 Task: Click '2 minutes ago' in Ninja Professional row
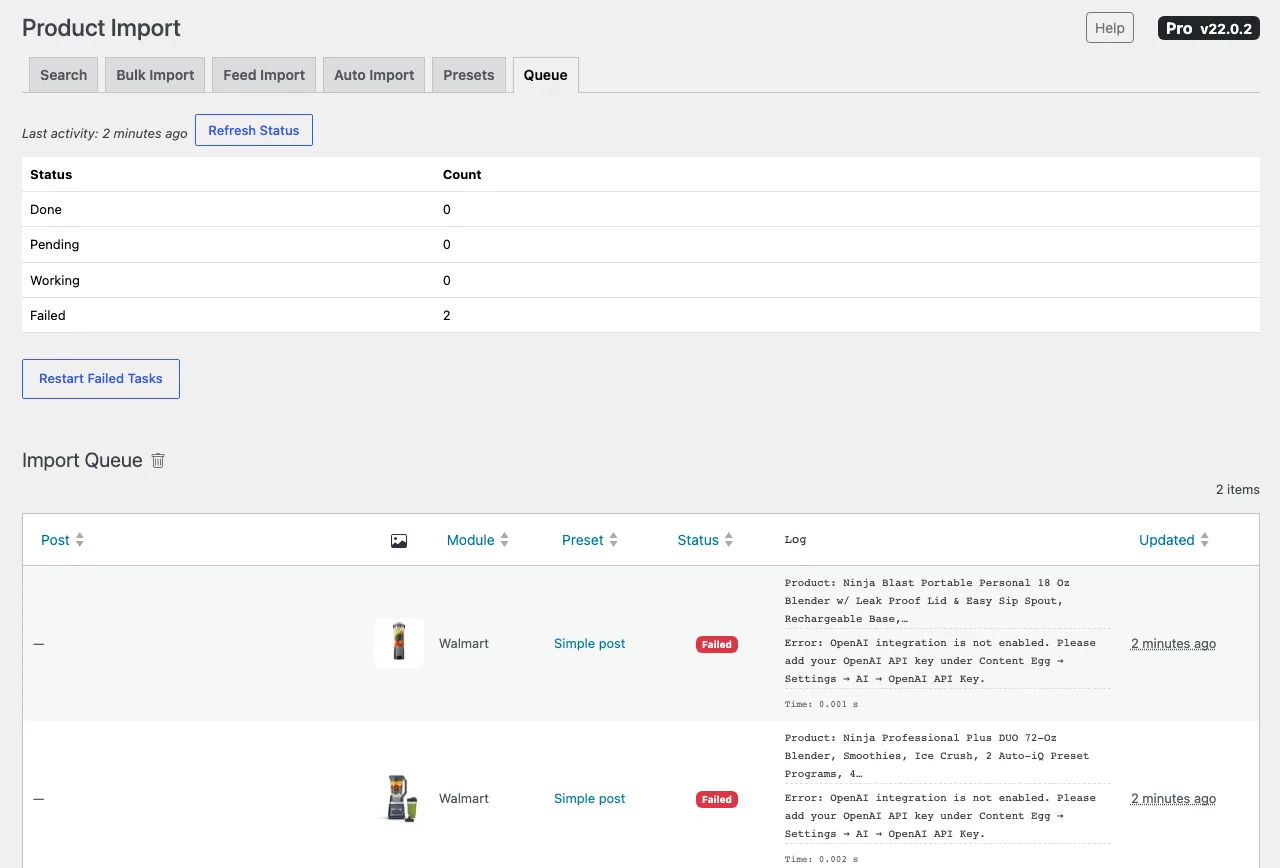click(x=1174, y=799)
